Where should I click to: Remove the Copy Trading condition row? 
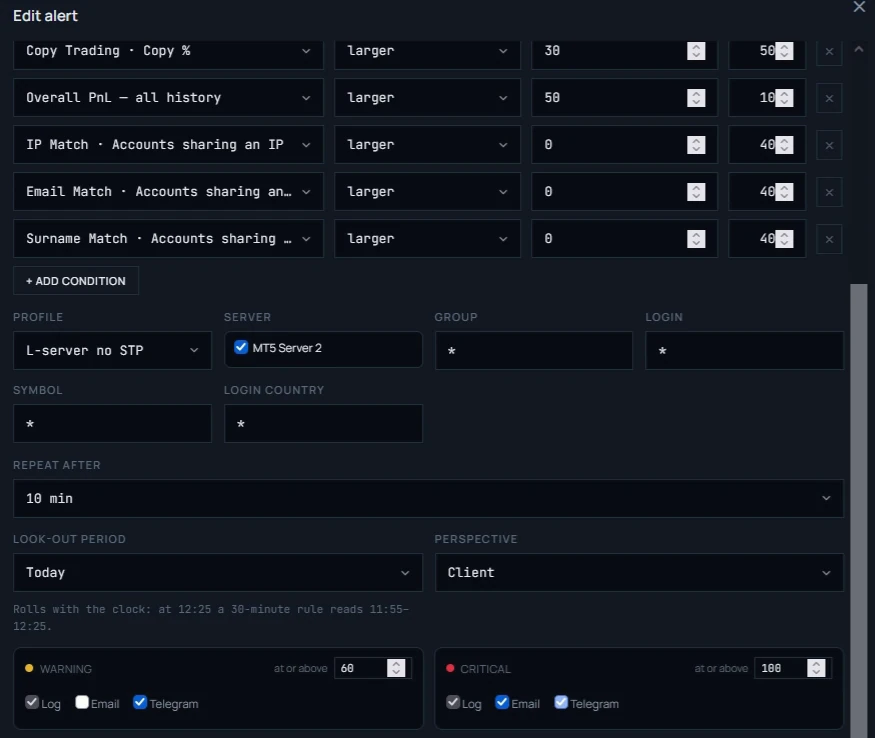click(829, 51)
